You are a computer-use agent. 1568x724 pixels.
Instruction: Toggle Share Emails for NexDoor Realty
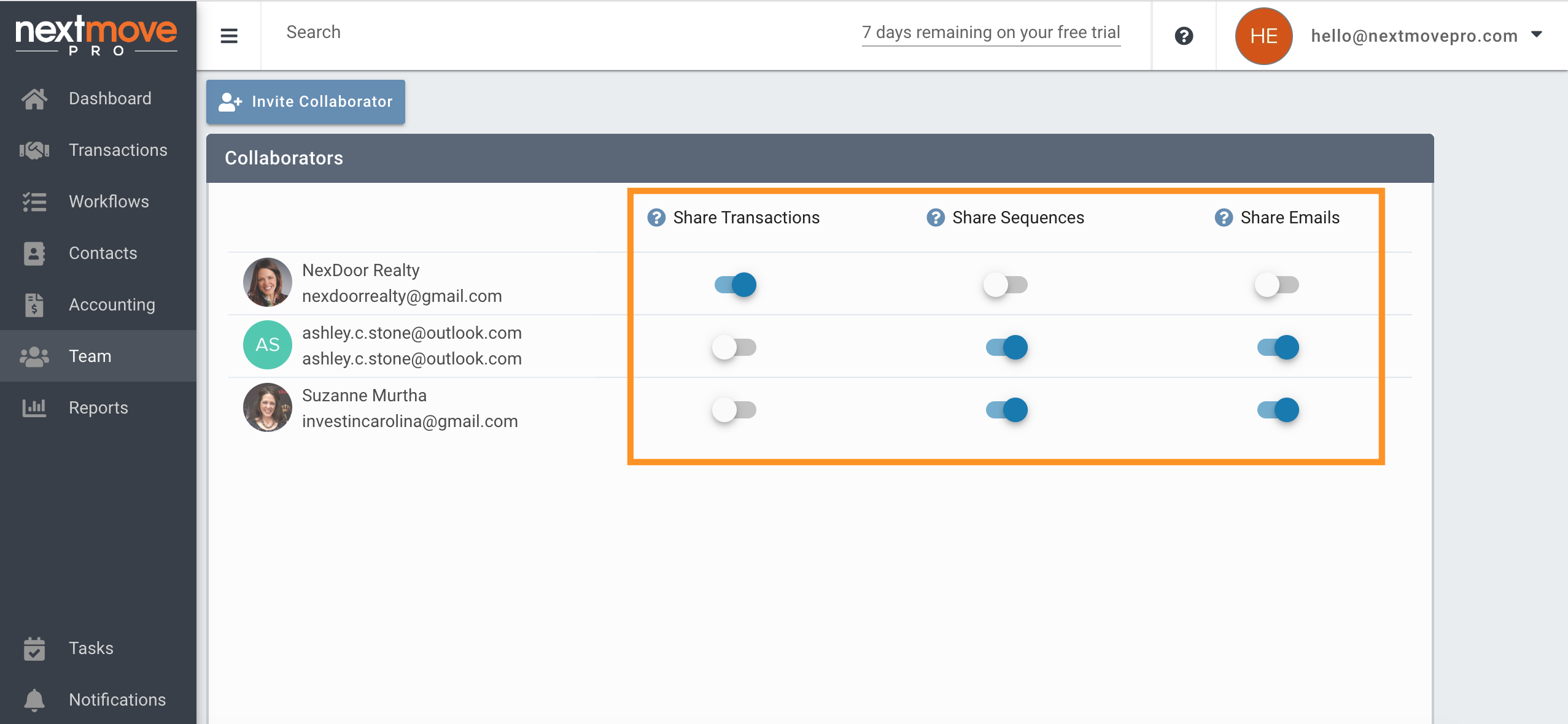click(1277, 285)
